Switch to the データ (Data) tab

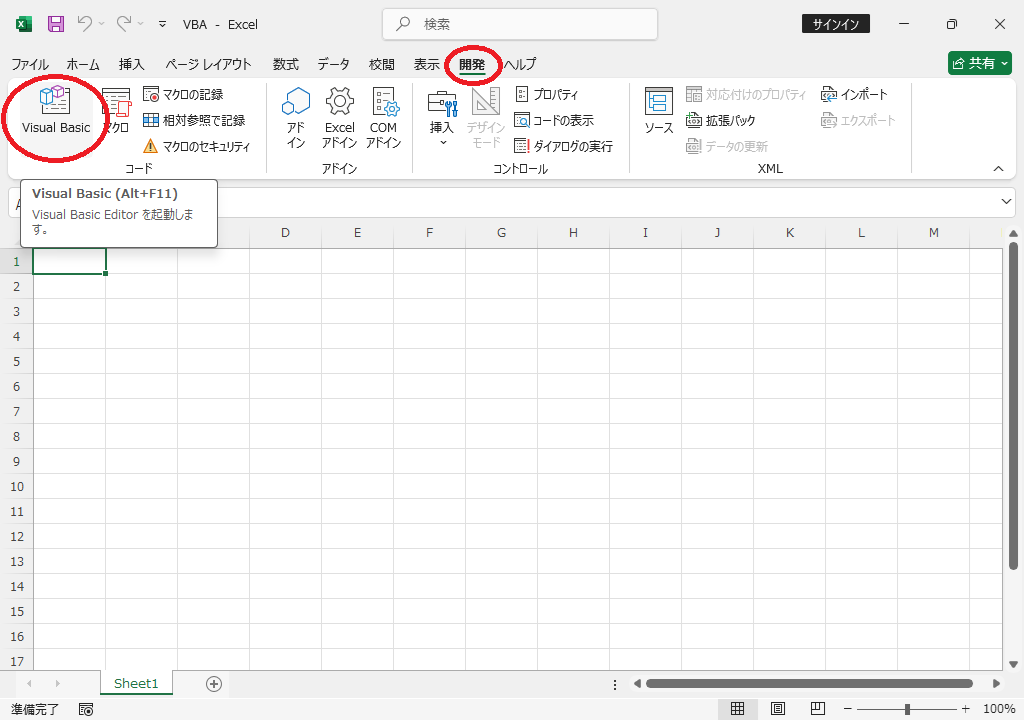333,64
